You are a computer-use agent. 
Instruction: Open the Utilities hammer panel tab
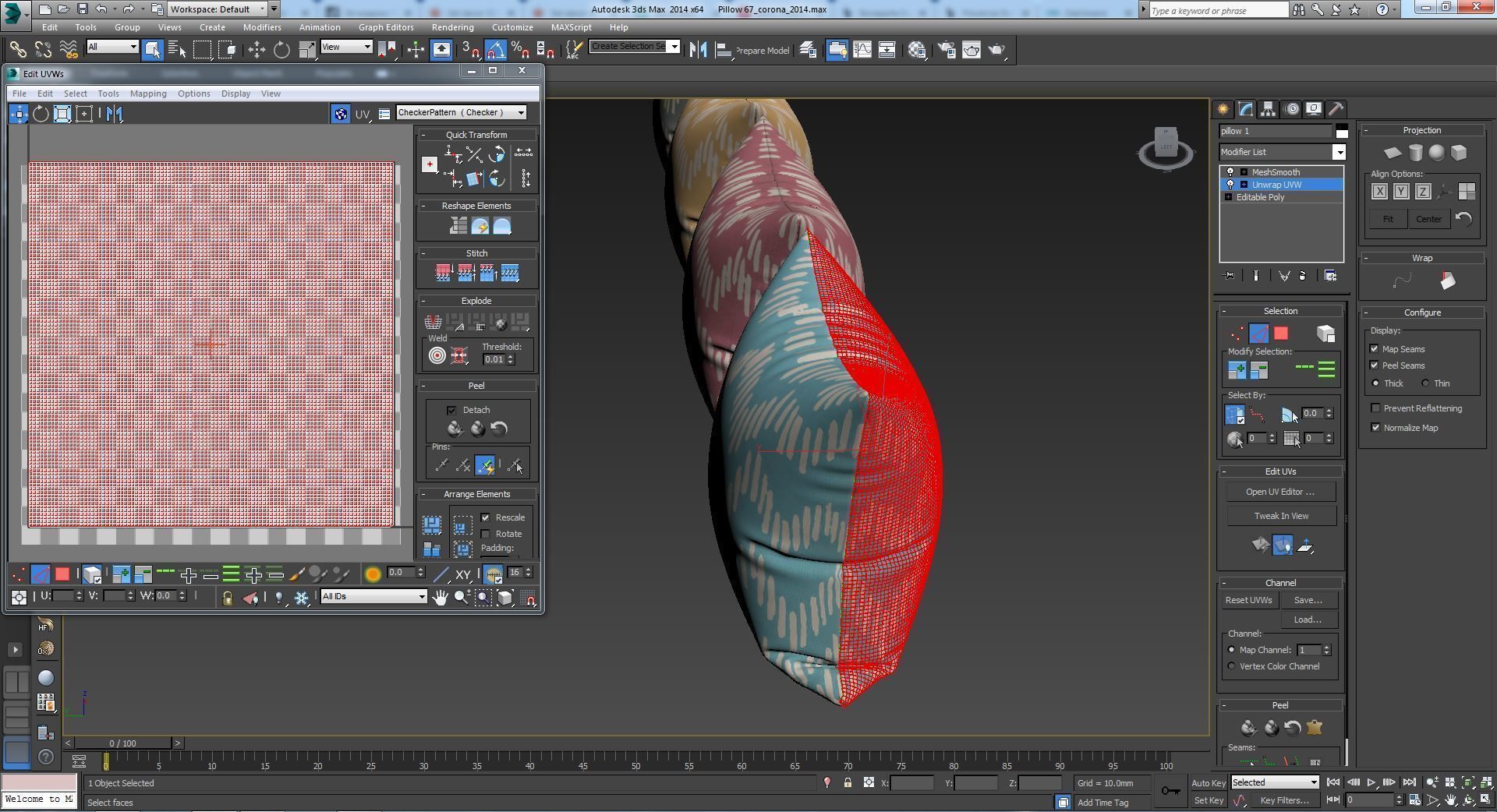click(x=1336, y=109)
